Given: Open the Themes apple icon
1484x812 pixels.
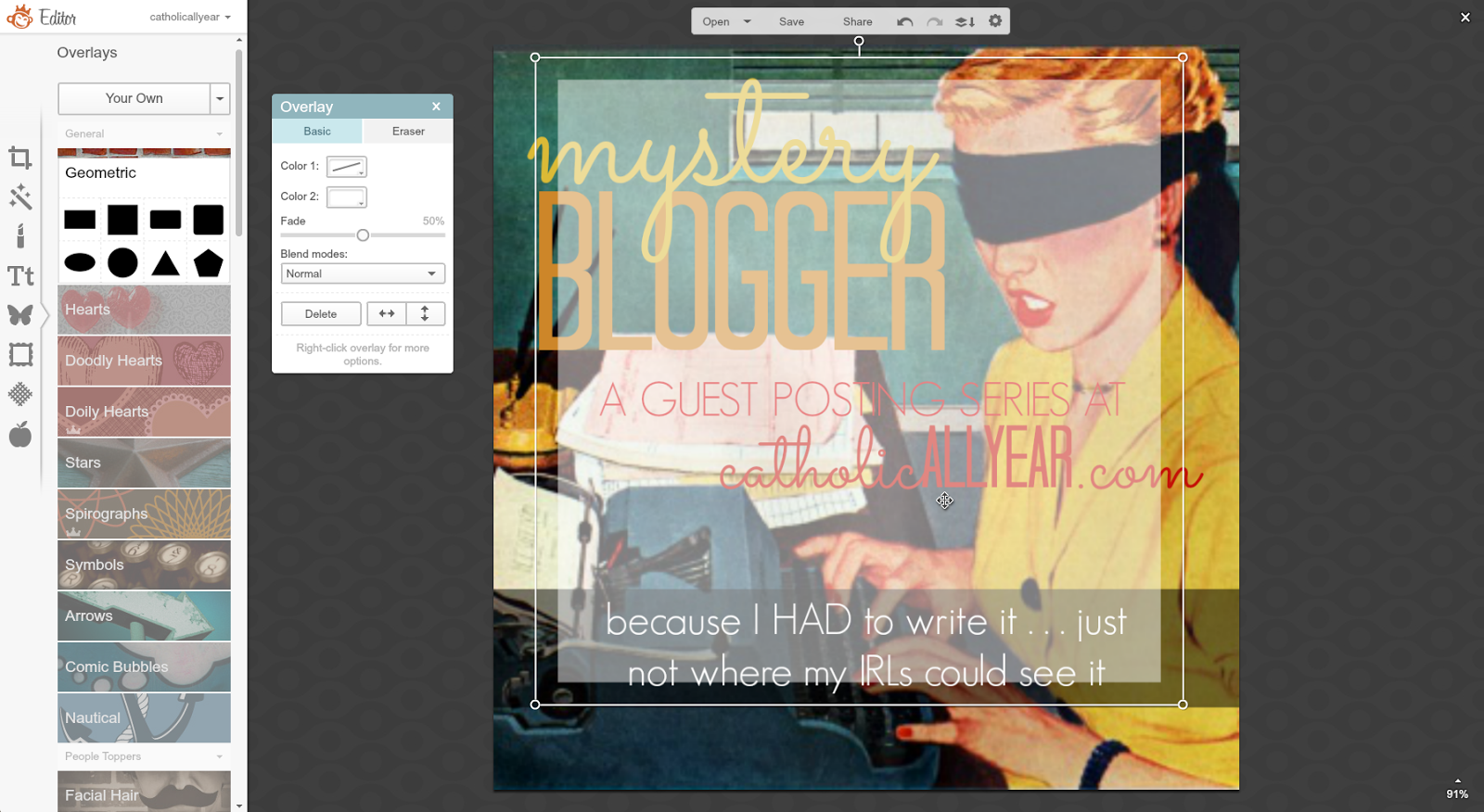Looking at the screenshot, I should pos(20,434).
